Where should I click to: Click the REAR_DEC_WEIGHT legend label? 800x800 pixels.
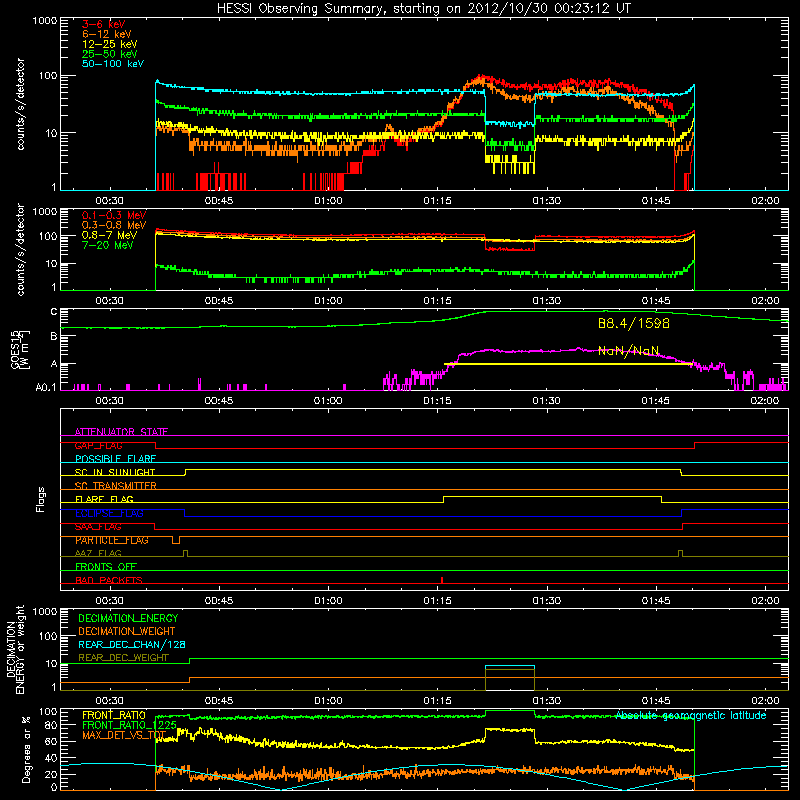coord(123,658)
